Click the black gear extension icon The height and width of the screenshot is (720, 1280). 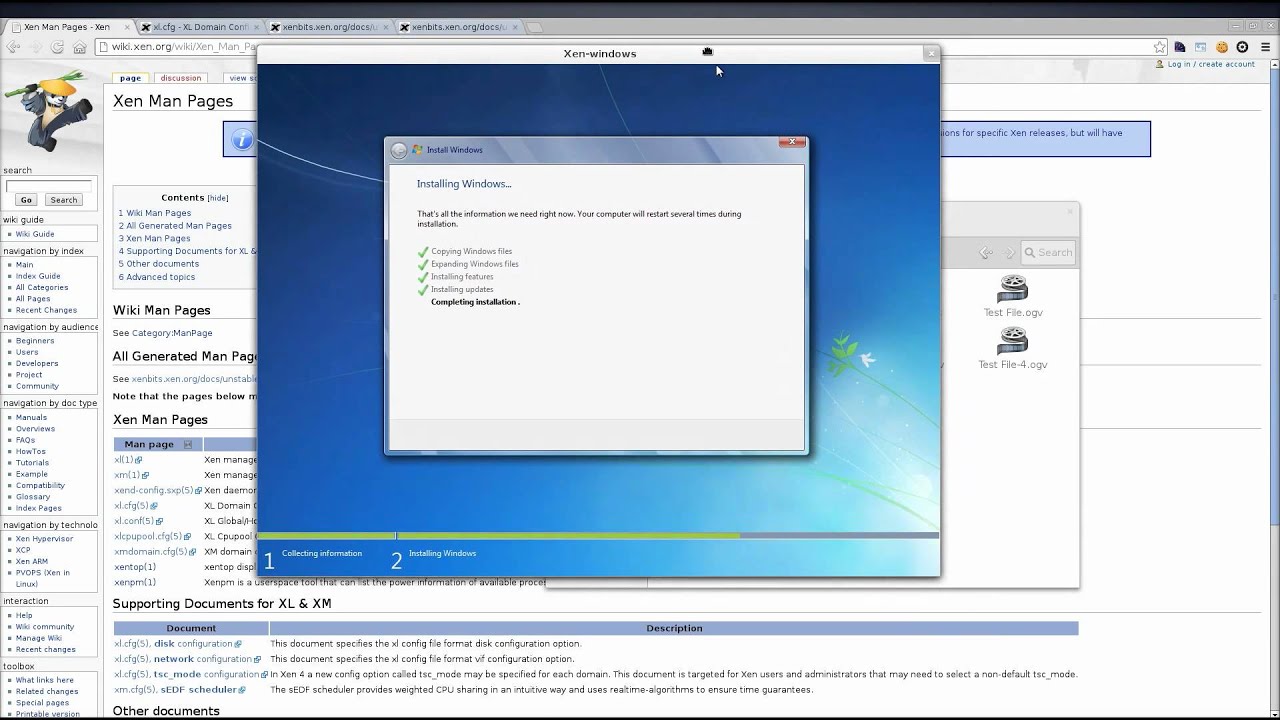pos(1243,47)
